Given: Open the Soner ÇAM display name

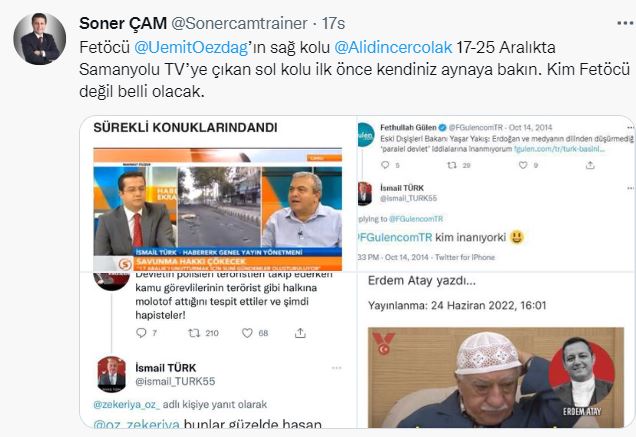Looking at the screenshot, I should coord(123,23).
